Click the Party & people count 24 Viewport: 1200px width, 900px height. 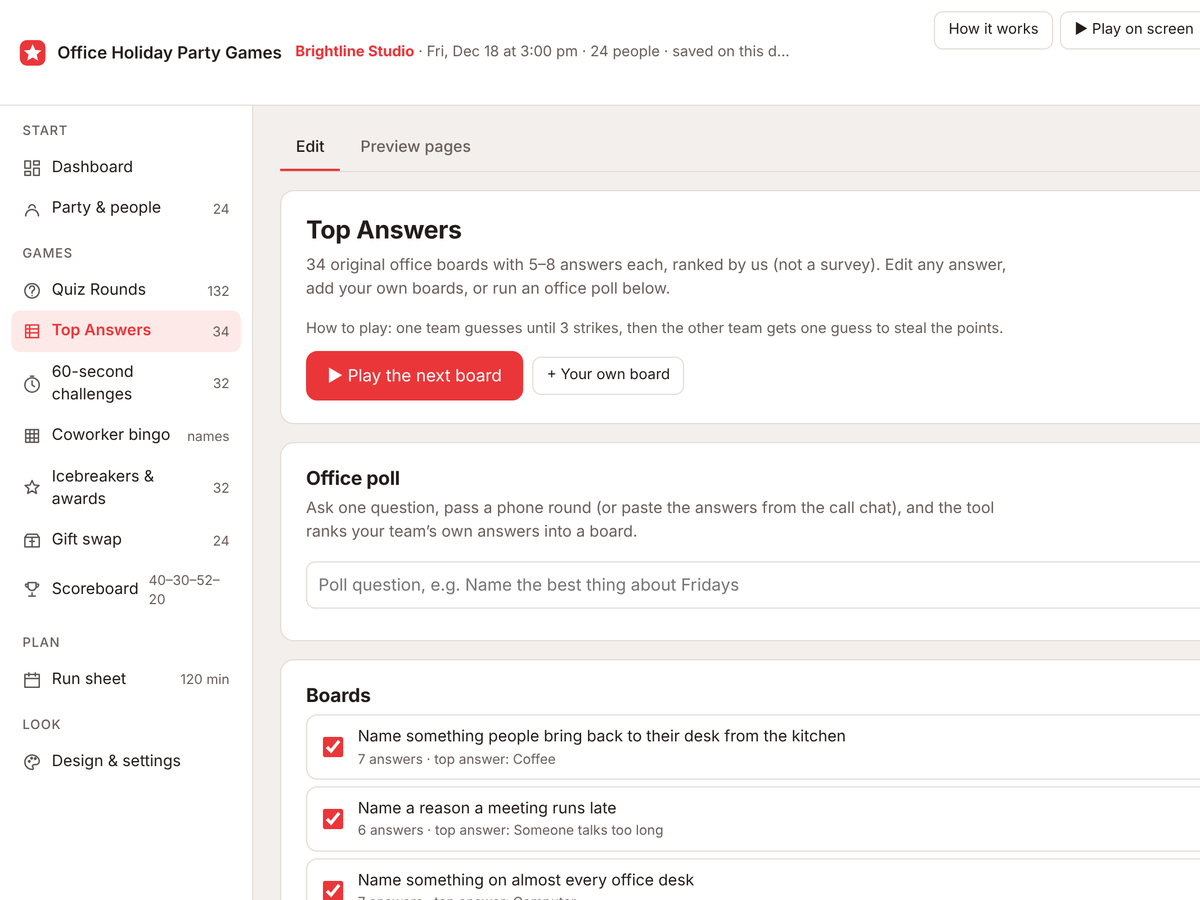pos(221,209)
